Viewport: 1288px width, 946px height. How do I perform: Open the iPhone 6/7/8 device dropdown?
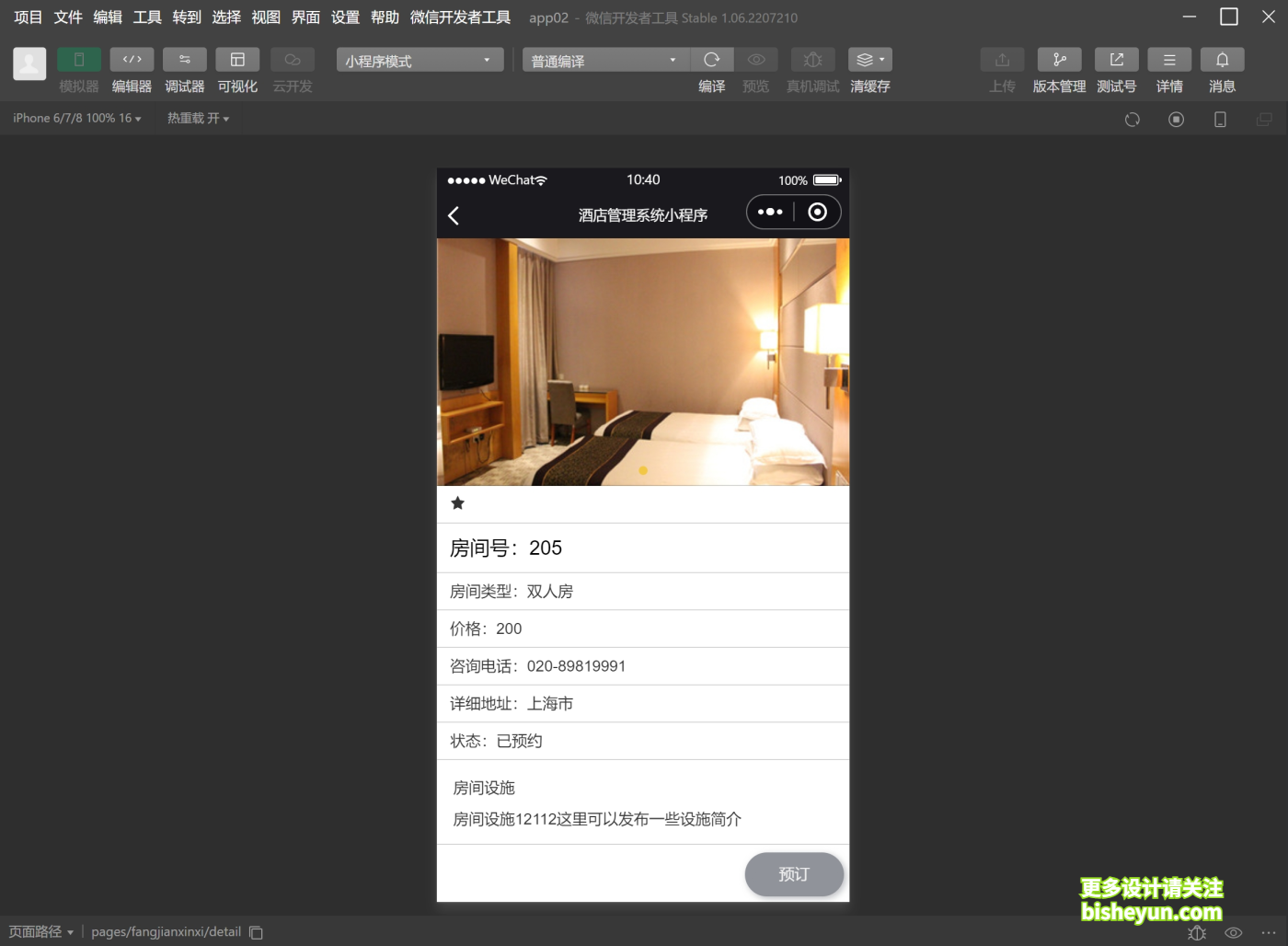tap(76, 118)
